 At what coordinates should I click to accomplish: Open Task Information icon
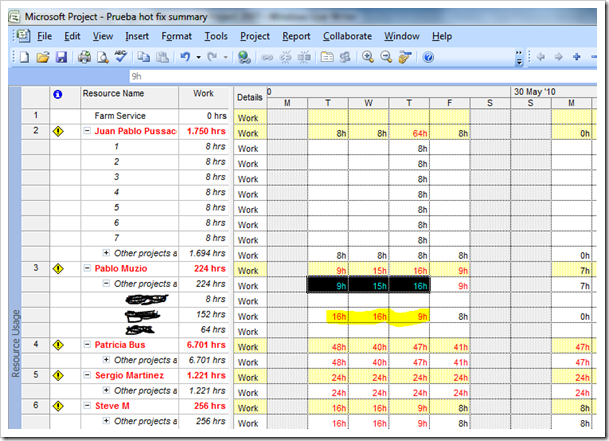pyautogui.click(x=327, y=57)
